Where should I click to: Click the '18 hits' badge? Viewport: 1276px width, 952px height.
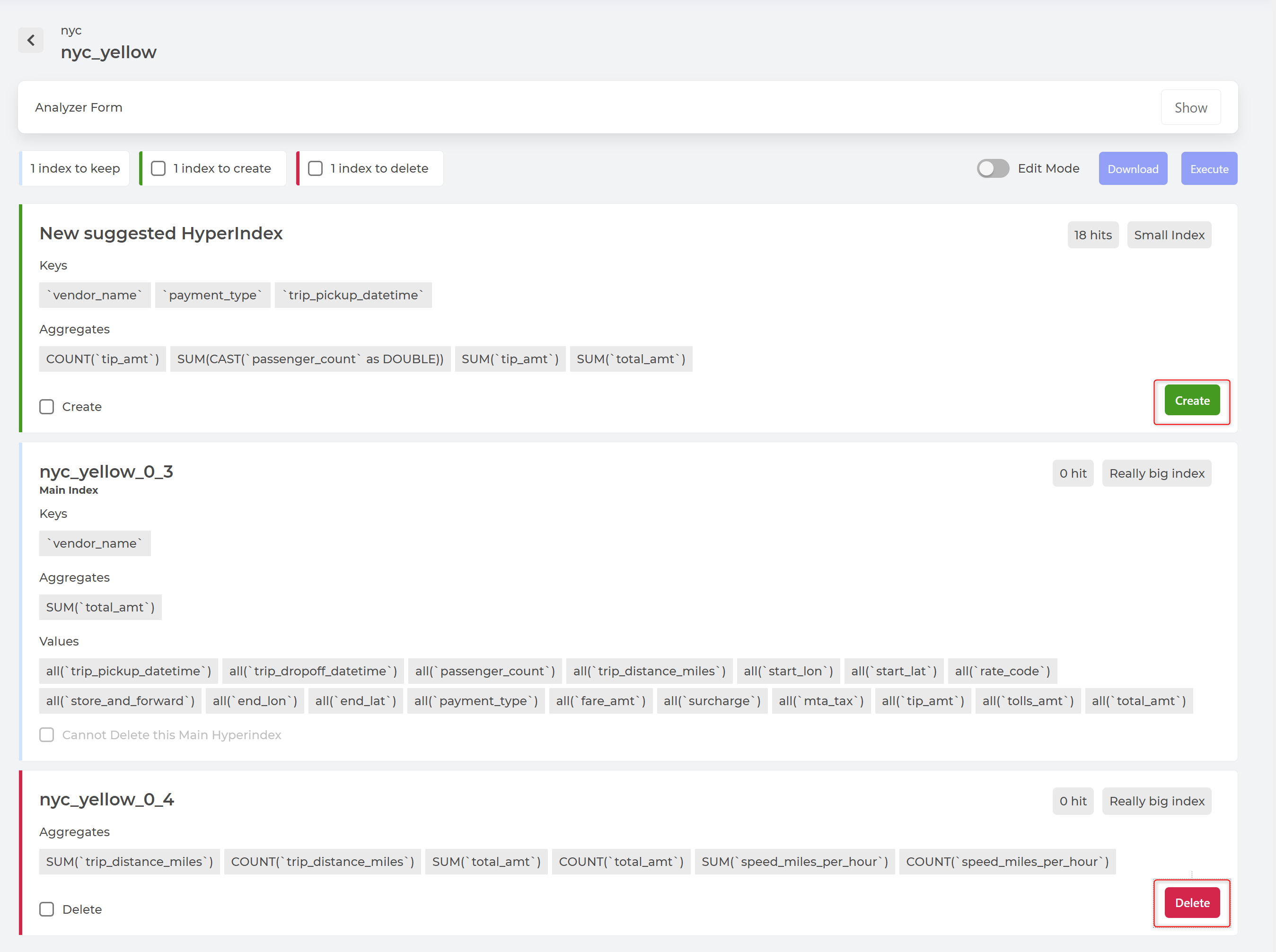(1093, 235)
